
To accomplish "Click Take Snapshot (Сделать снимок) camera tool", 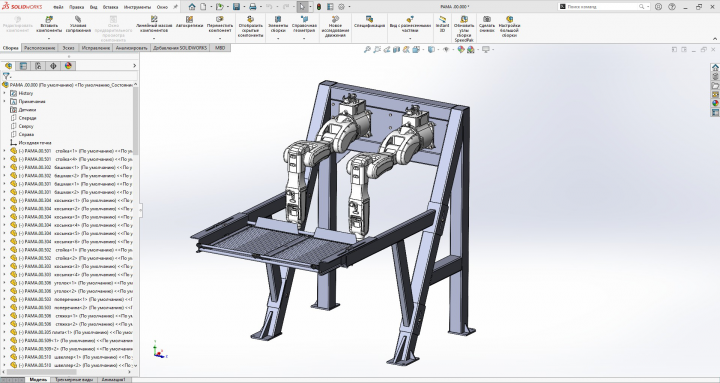I will (x=487, y=25).
